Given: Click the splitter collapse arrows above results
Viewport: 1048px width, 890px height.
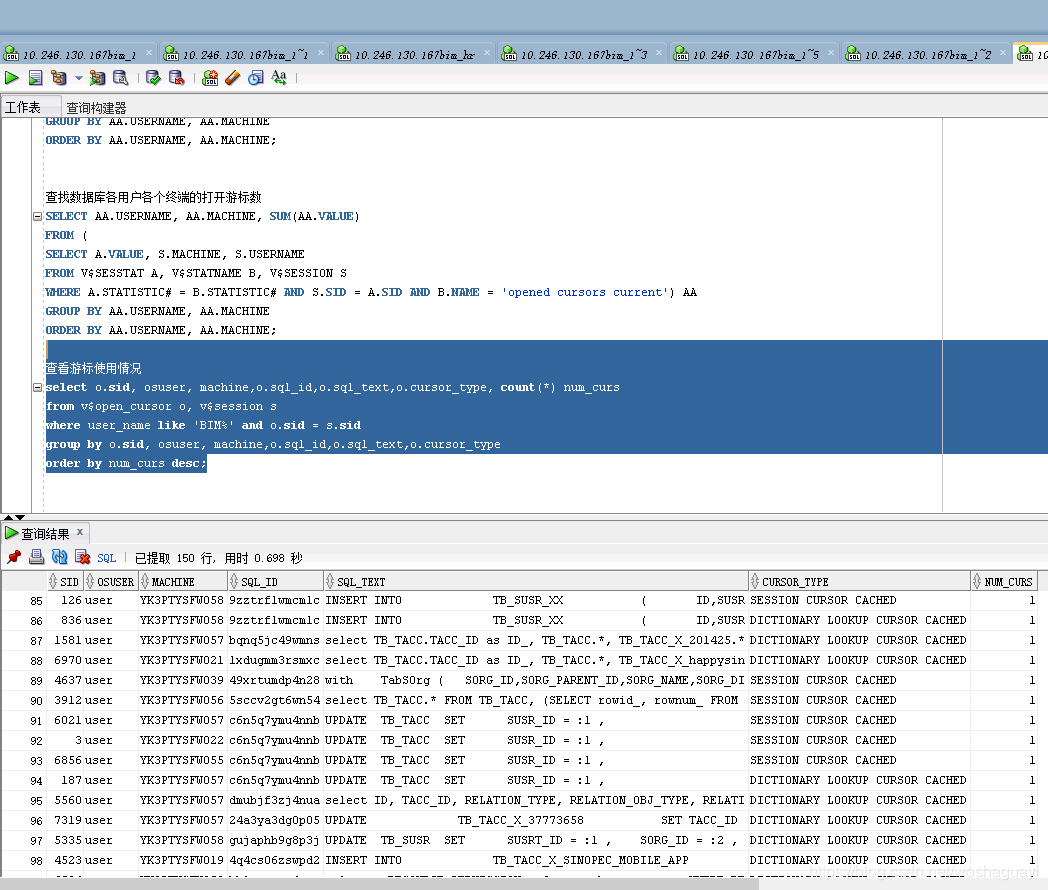Looking at the screenshot, I should (x=14, y=517).
